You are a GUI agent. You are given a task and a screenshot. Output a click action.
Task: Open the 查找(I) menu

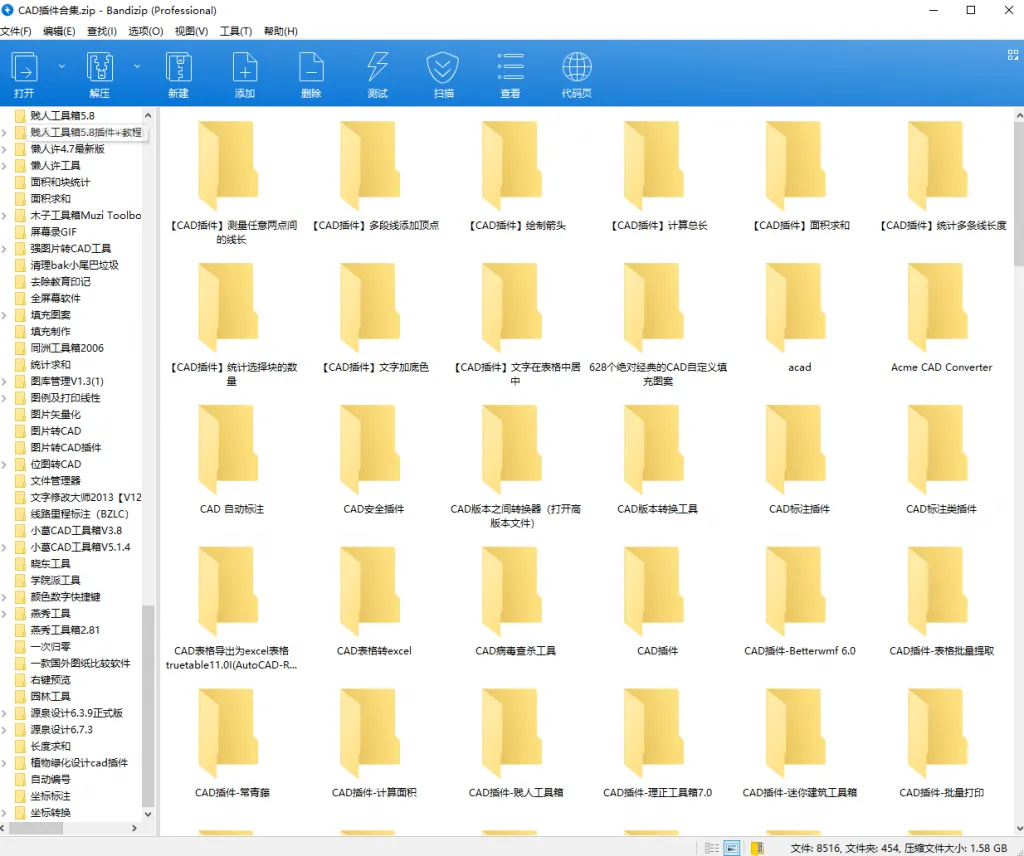click(101, 31)
